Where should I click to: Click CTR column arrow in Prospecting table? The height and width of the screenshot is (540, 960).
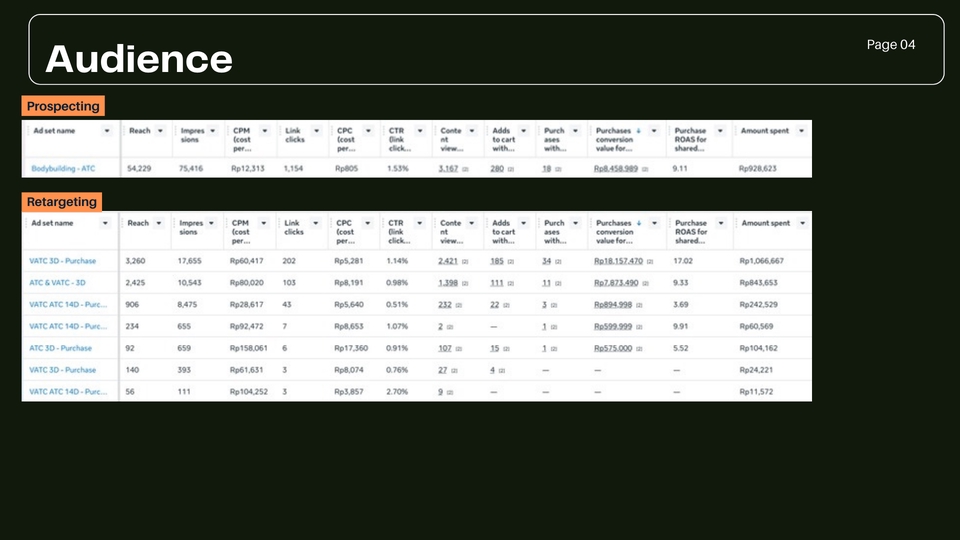click(421, 131)
